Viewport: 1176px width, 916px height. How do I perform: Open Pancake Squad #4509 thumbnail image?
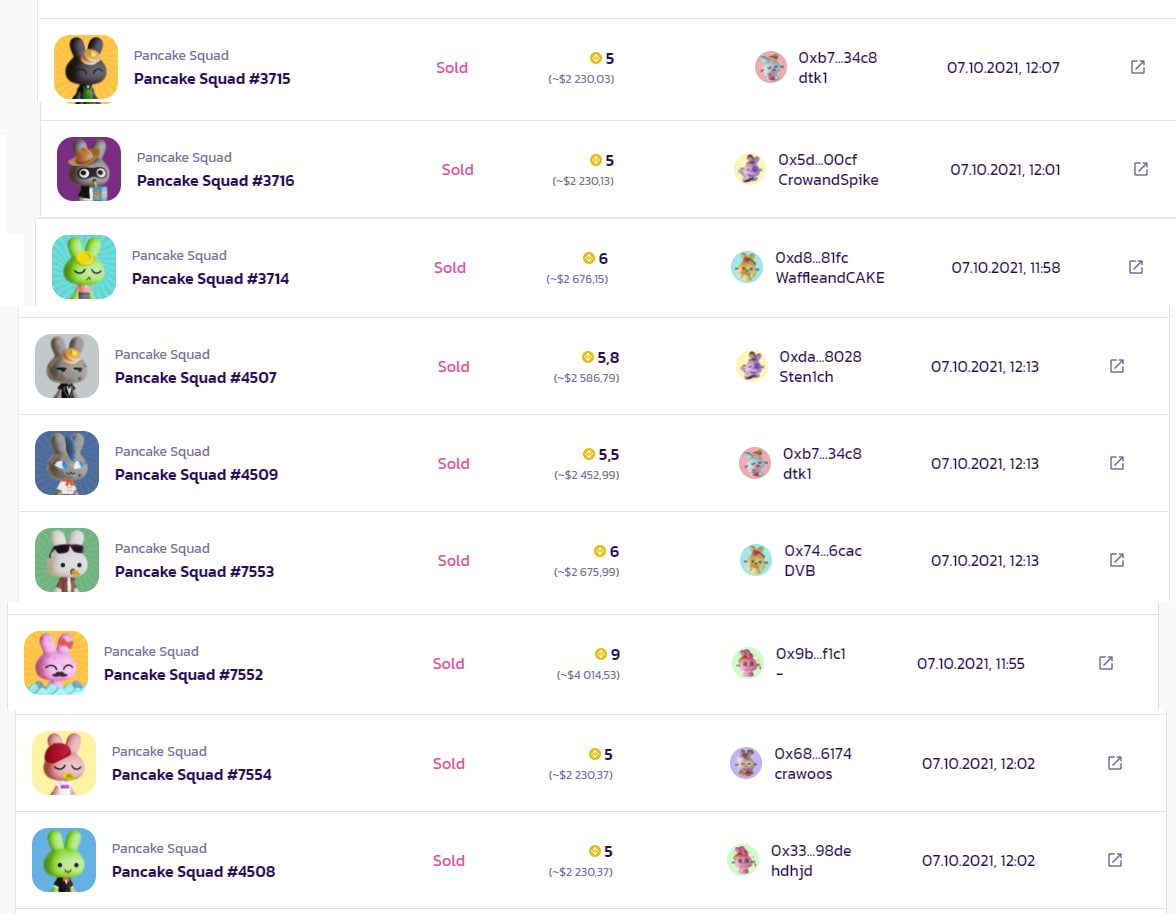67,464
